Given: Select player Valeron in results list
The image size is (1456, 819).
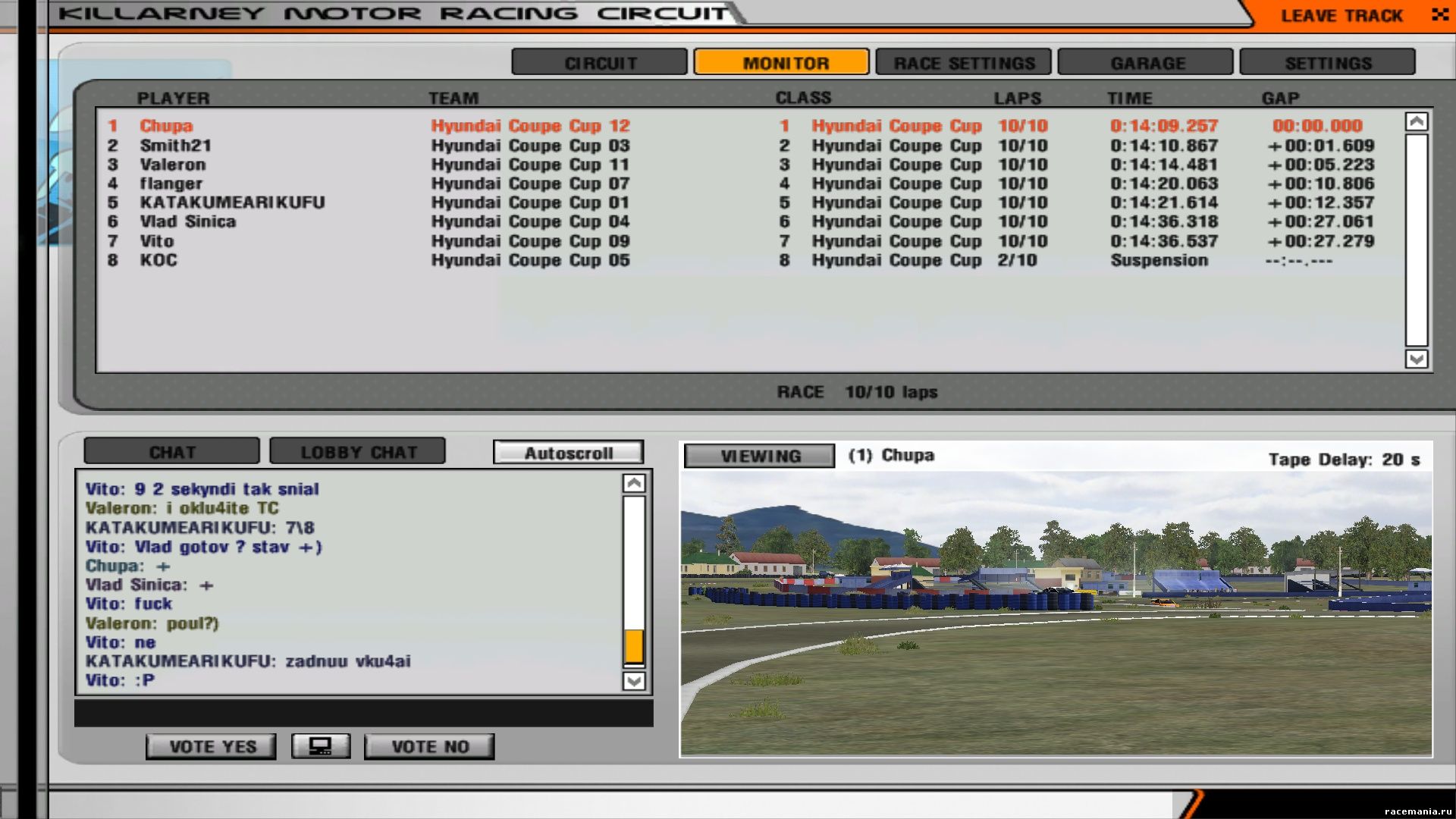Looking at the screenshot, I should [172, 165].
